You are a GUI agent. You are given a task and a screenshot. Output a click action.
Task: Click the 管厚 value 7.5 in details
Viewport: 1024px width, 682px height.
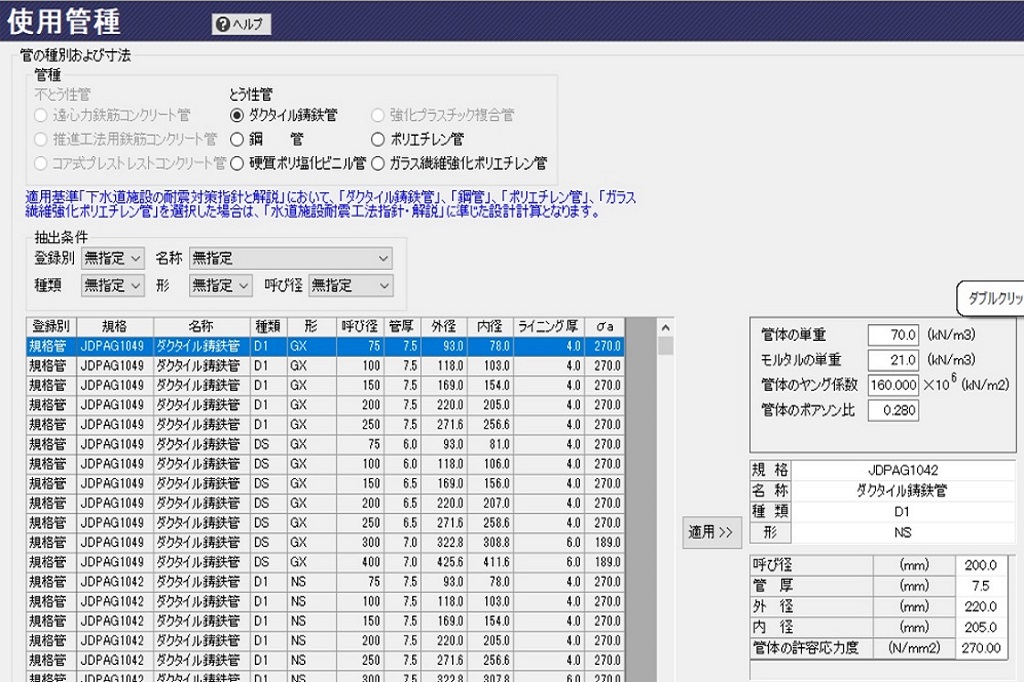[x=980, y=586]
